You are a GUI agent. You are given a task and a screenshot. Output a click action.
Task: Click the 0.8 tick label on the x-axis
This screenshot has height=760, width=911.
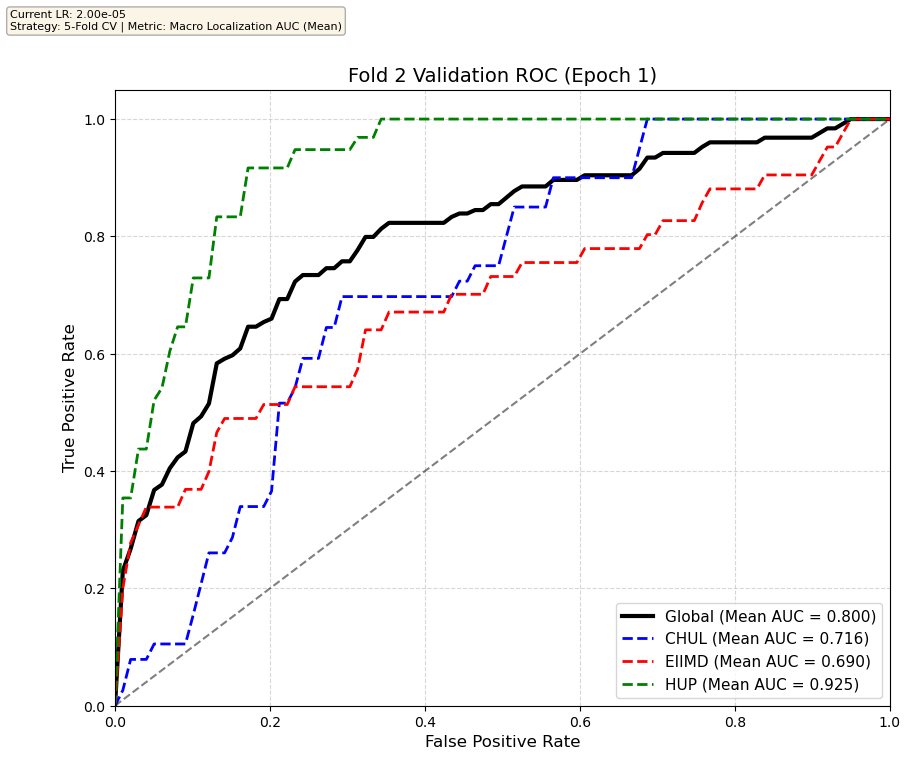735,720
